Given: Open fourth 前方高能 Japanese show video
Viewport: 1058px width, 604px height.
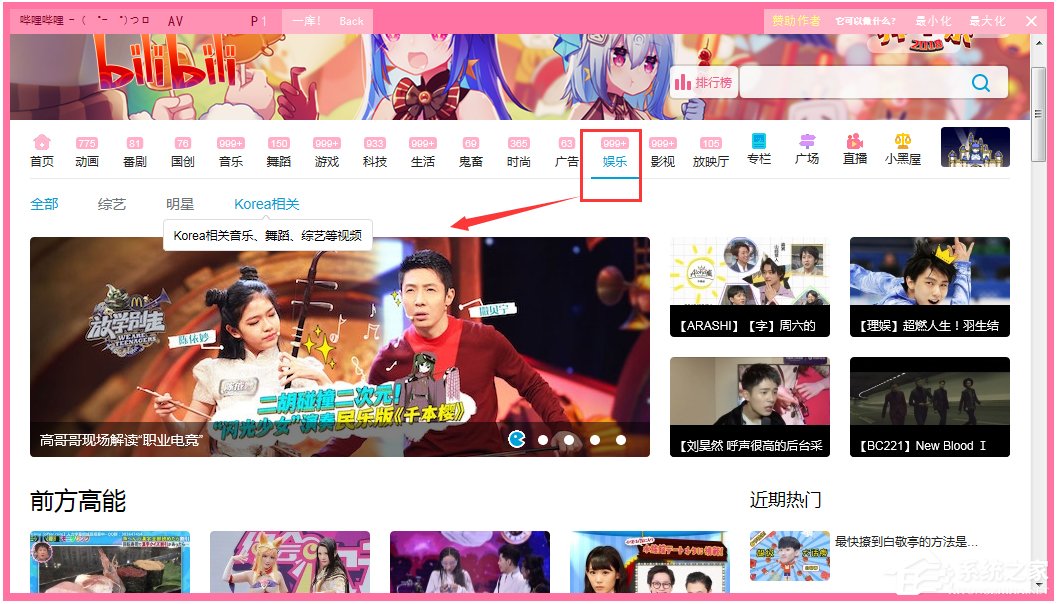Looking at the screenshot, I should [650, 561].
